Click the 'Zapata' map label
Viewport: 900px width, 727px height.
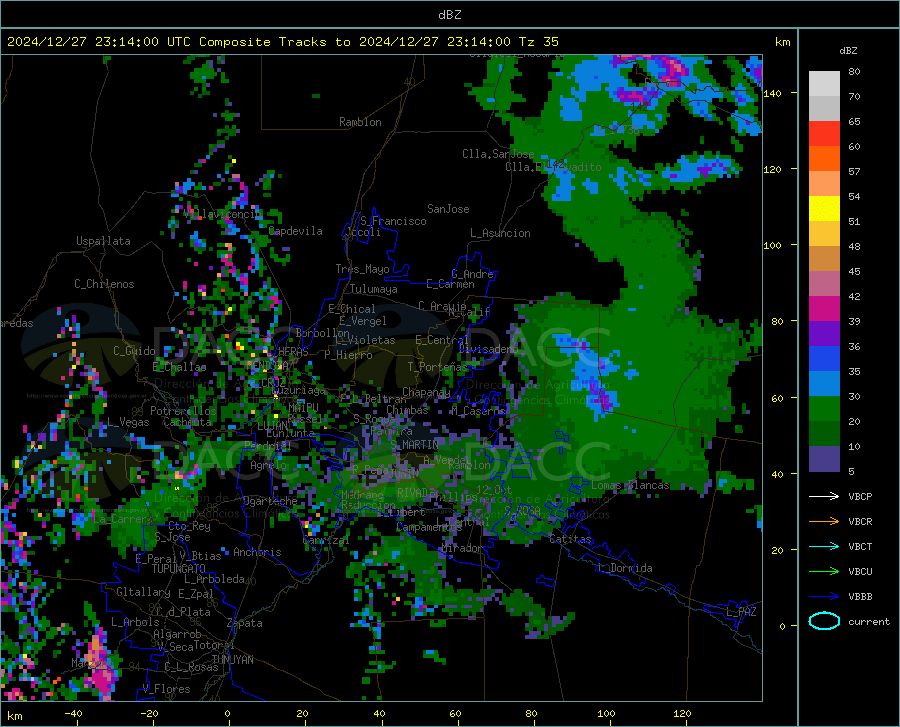[x=245, y=623]
